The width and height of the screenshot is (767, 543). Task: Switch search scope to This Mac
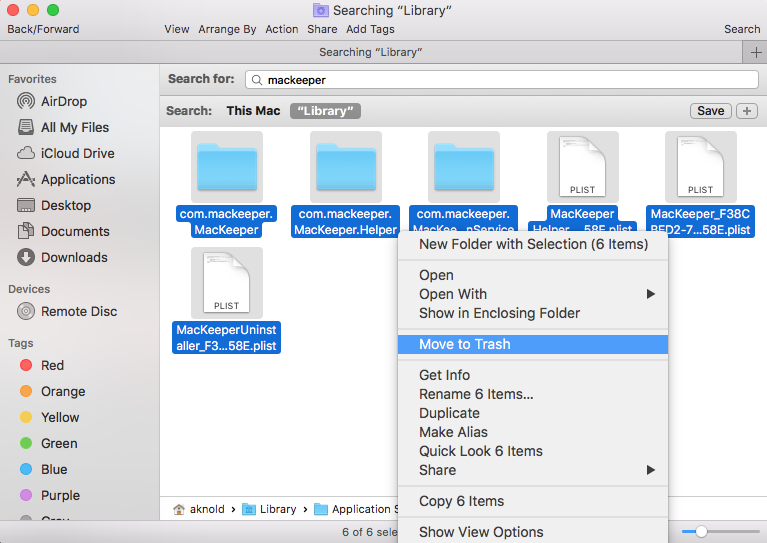click(x=253, y=111)
